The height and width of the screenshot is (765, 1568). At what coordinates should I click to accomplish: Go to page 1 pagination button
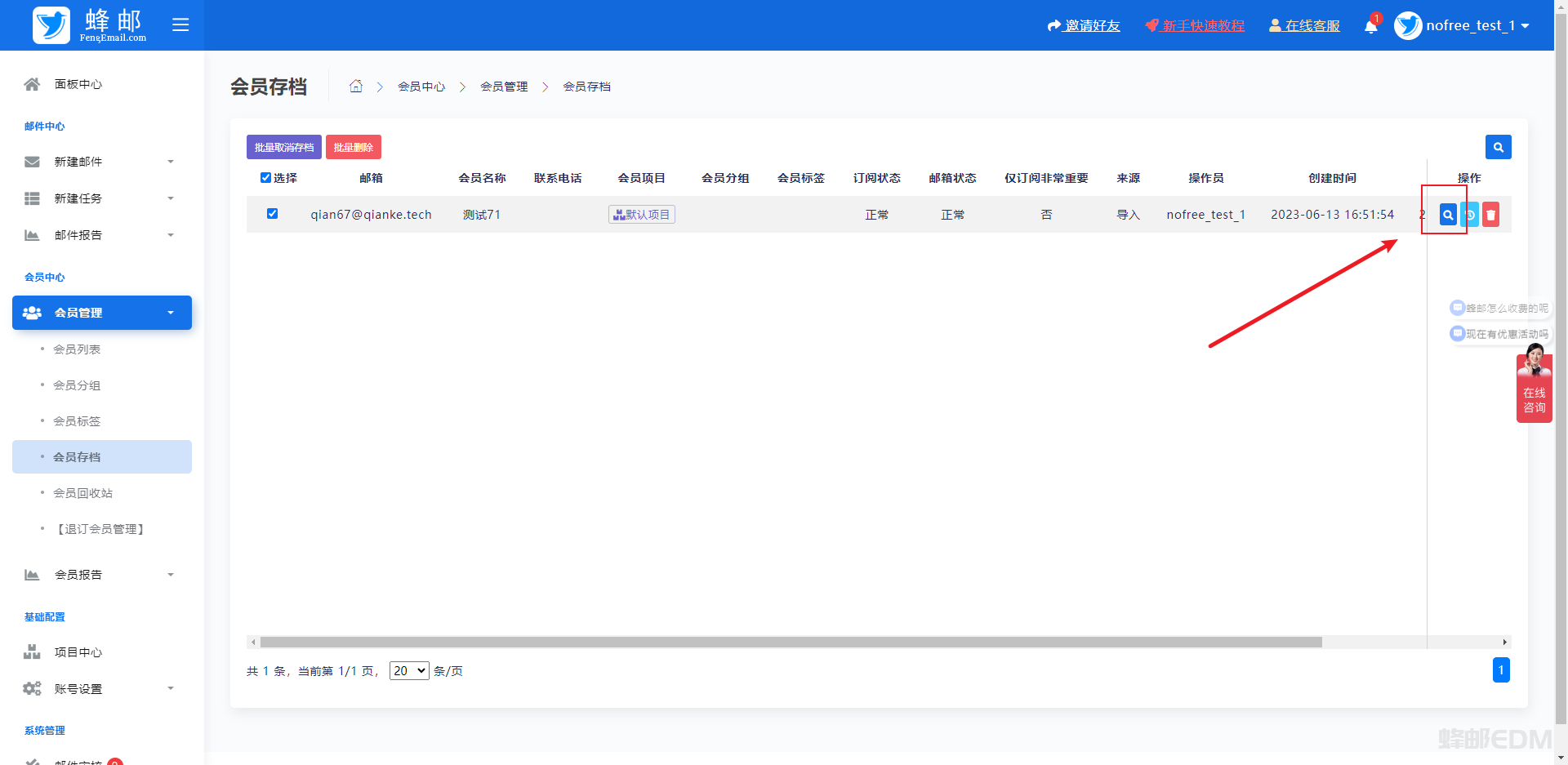[x=1501, y=670]
